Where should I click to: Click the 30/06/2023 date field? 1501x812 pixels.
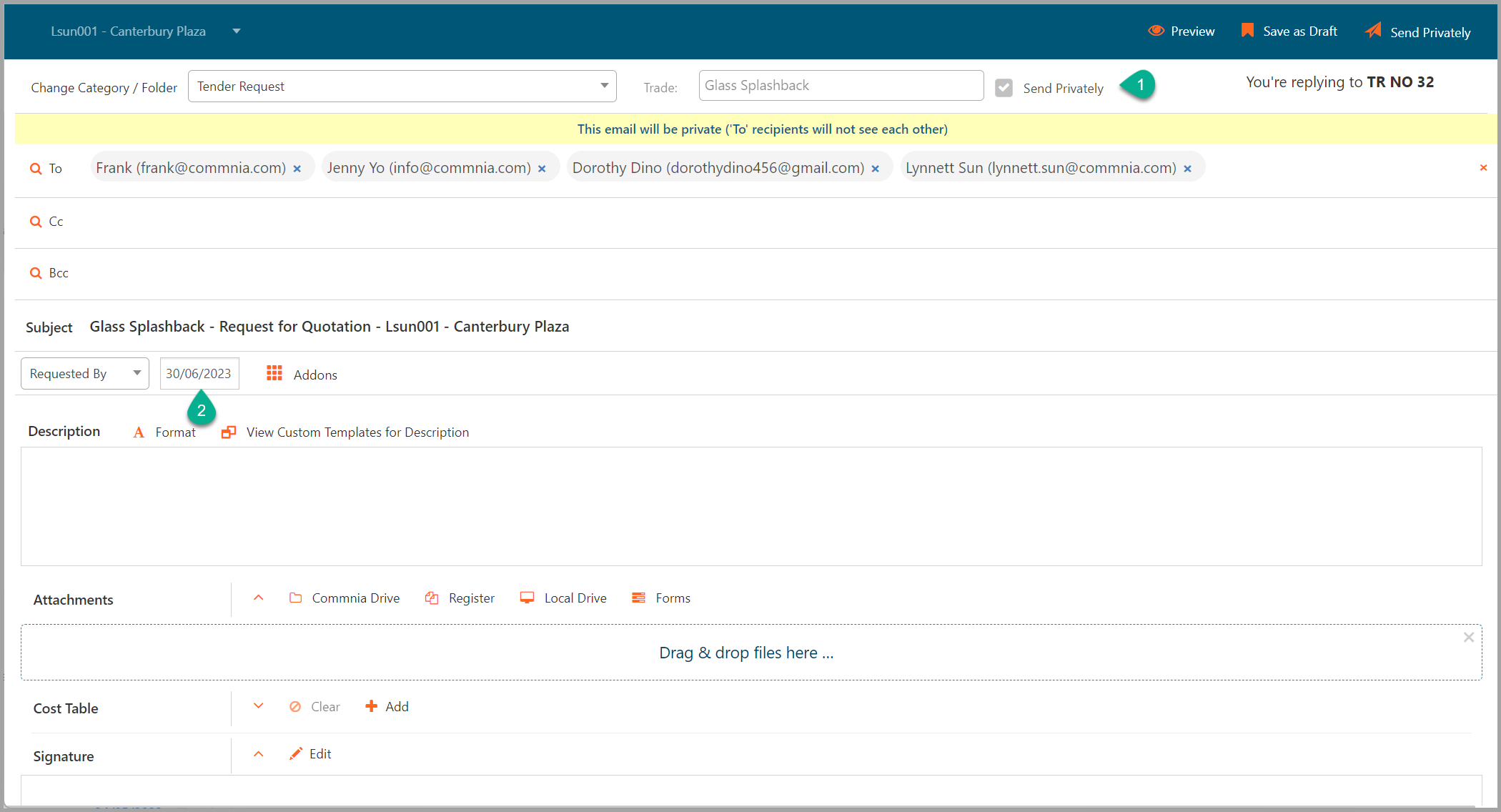pyautogui.click(x=199, y=373)
